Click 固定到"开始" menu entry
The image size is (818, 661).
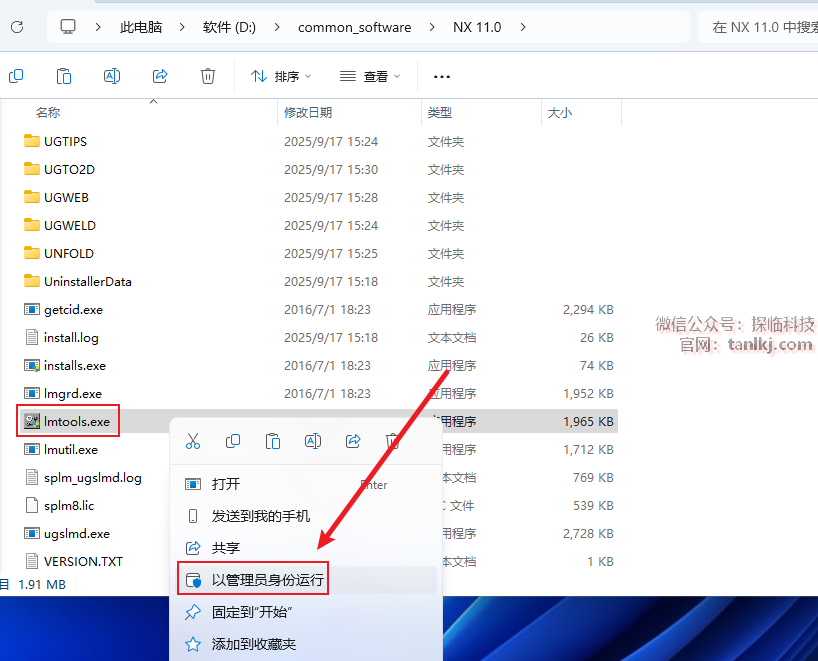click(251, 612)
